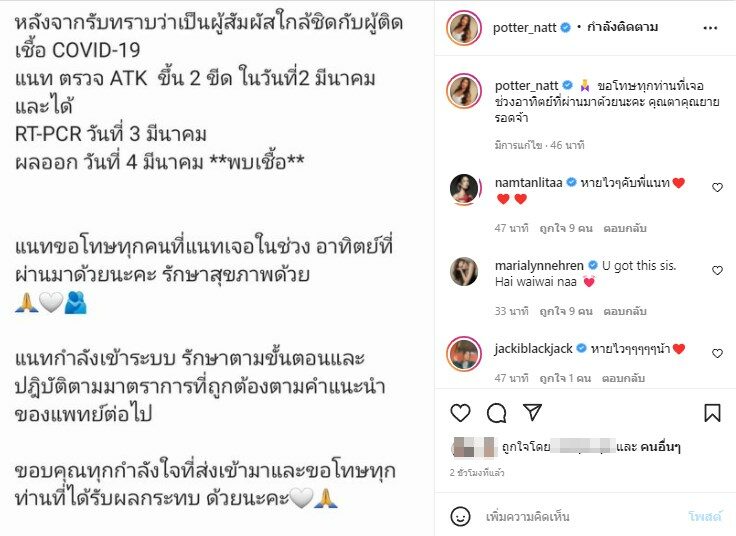Like namtanlitaa's comment heart
Viewport: 736px width, 536px height.
717,187
